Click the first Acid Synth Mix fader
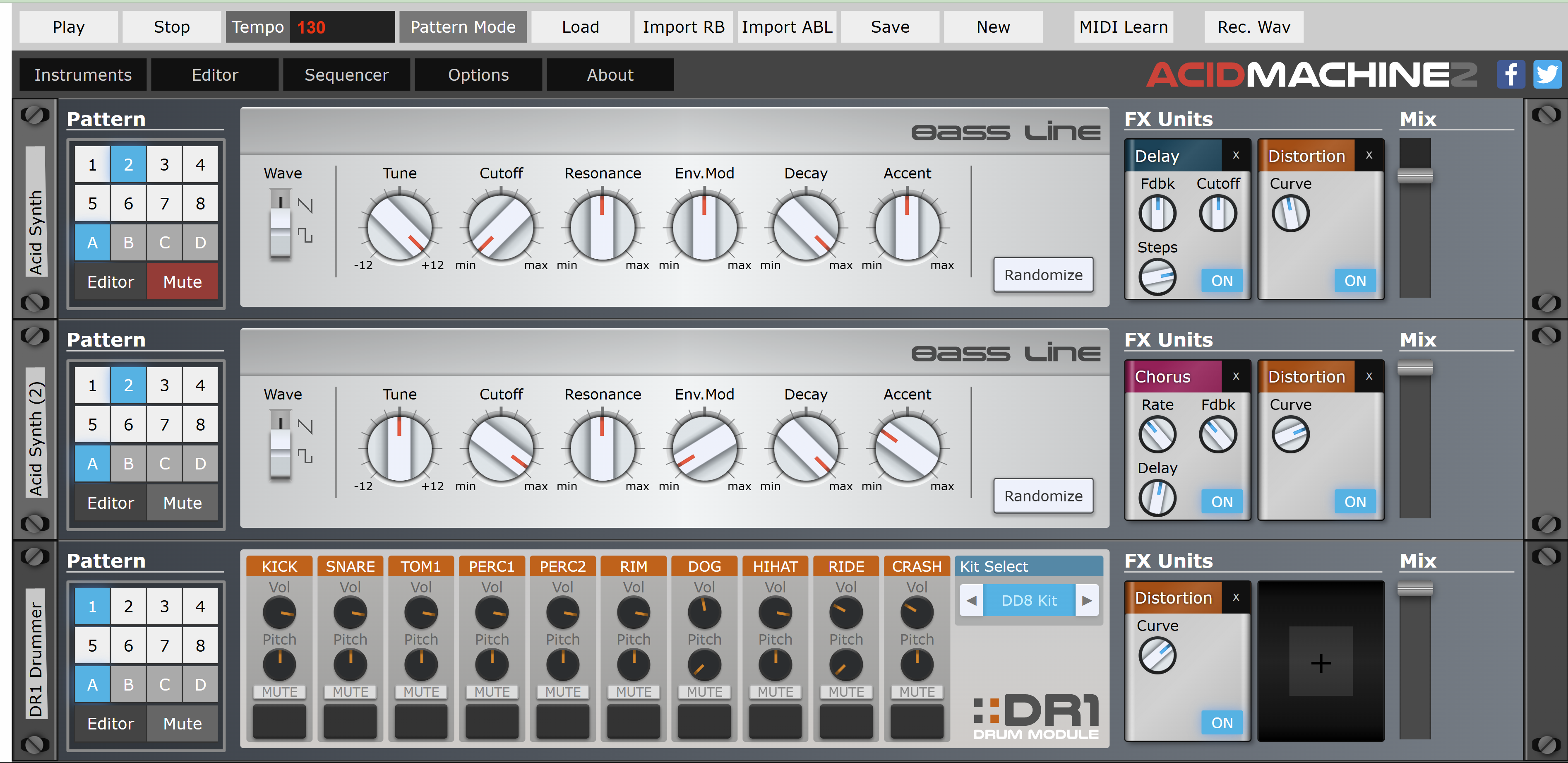Viewport: 1568px width, 763px height. 1414,177
